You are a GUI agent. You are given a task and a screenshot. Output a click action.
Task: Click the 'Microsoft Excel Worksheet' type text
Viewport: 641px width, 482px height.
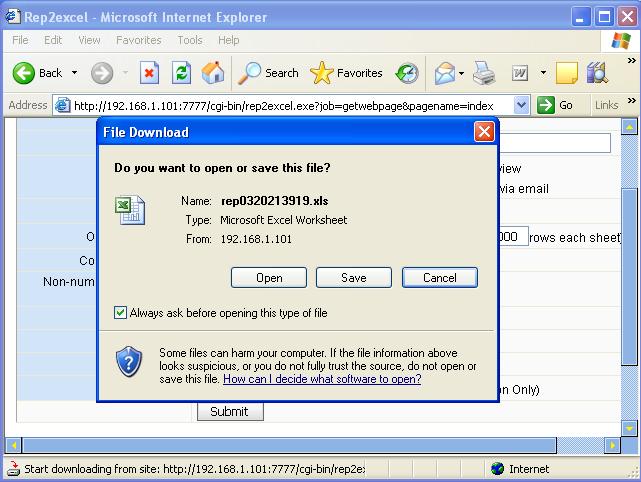coord(283,220)
